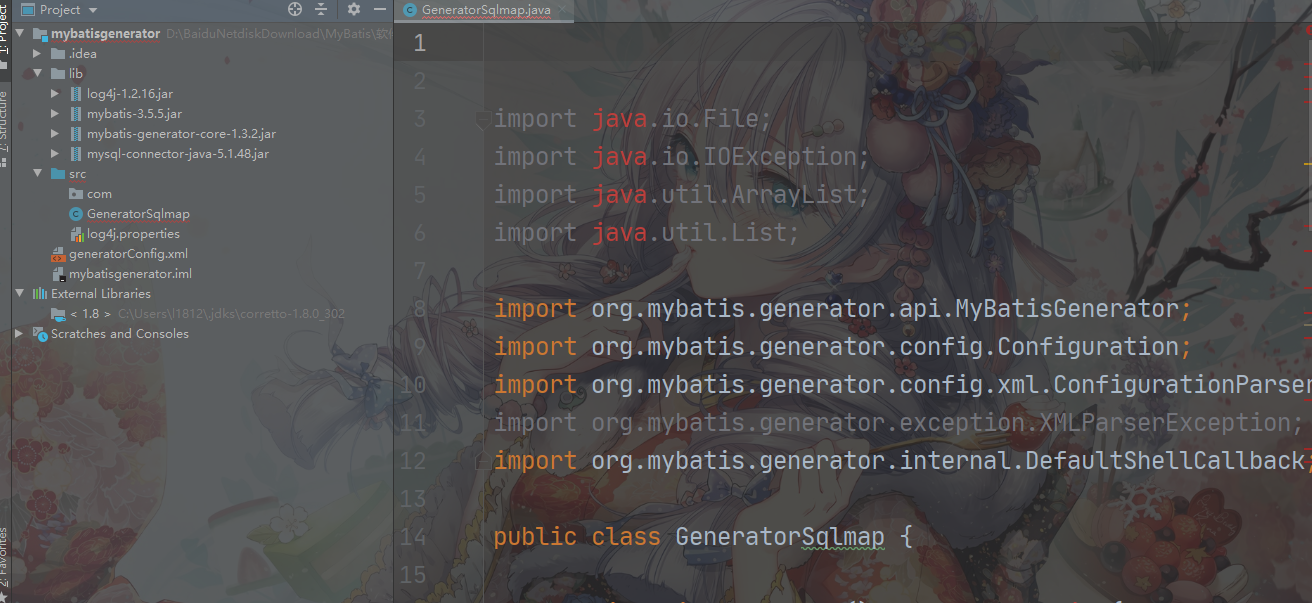Click the locate/select opened file target icon
This screenshot has width=1312, height=603.
point(295,9)
